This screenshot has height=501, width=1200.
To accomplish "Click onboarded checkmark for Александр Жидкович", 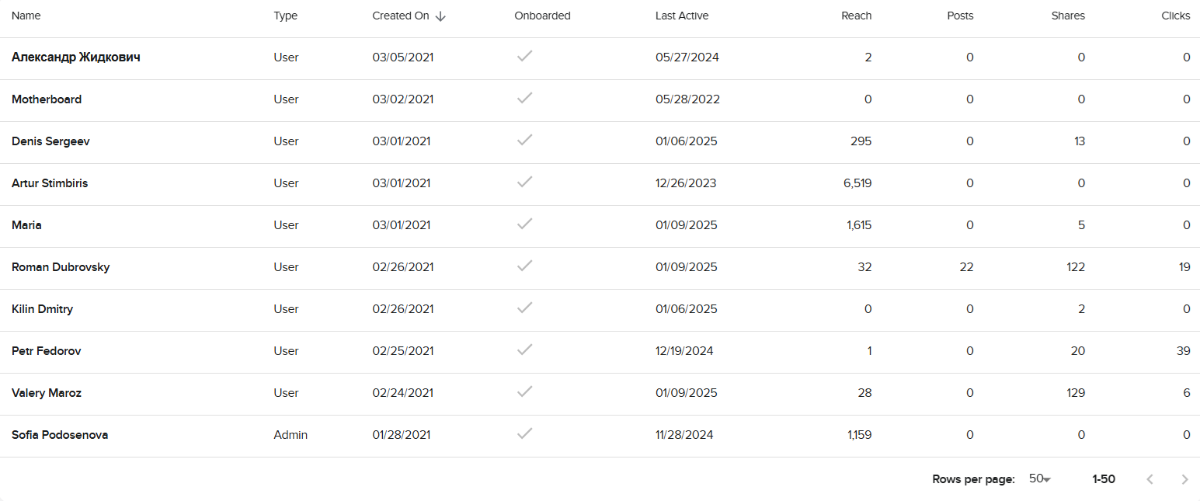I will click(x=524, y=57).
